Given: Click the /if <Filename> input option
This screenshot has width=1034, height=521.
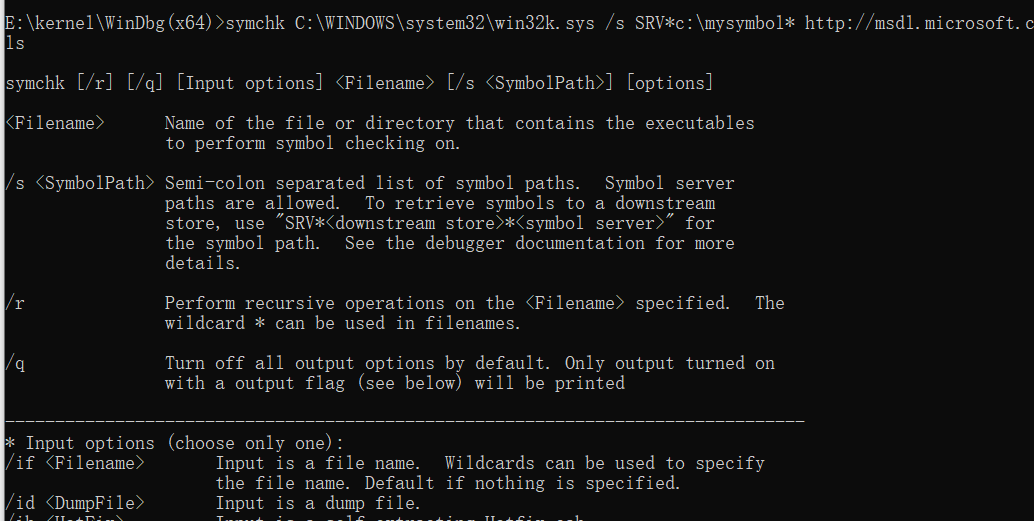Looking at the screenshot, I should (75, 463).
